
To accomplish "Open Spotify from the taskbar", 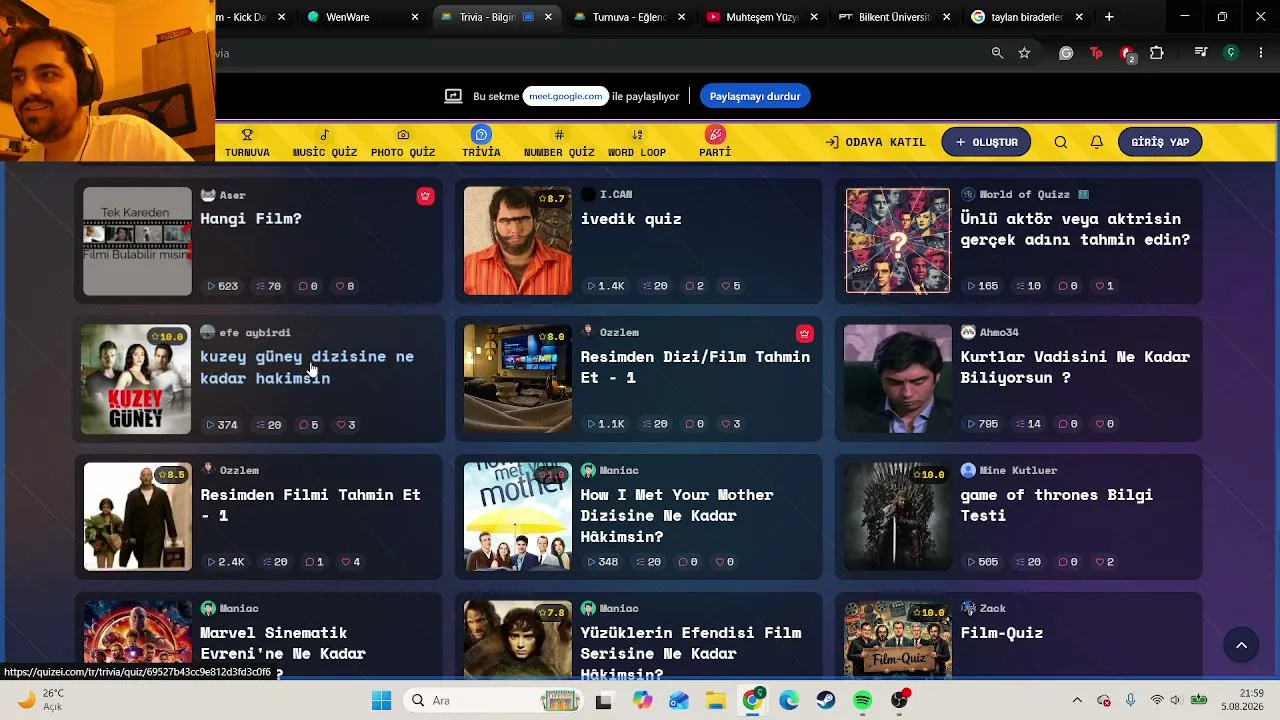I will coord(863,701).
